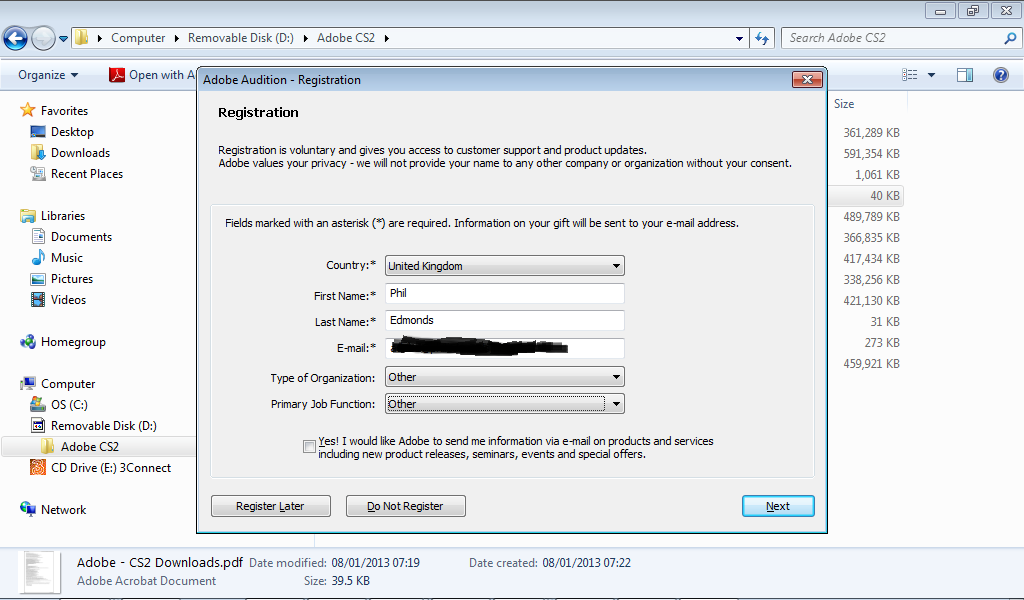Click the search magnifier icon
The width and height of the screenshot is (1024, 600).
1010,39
